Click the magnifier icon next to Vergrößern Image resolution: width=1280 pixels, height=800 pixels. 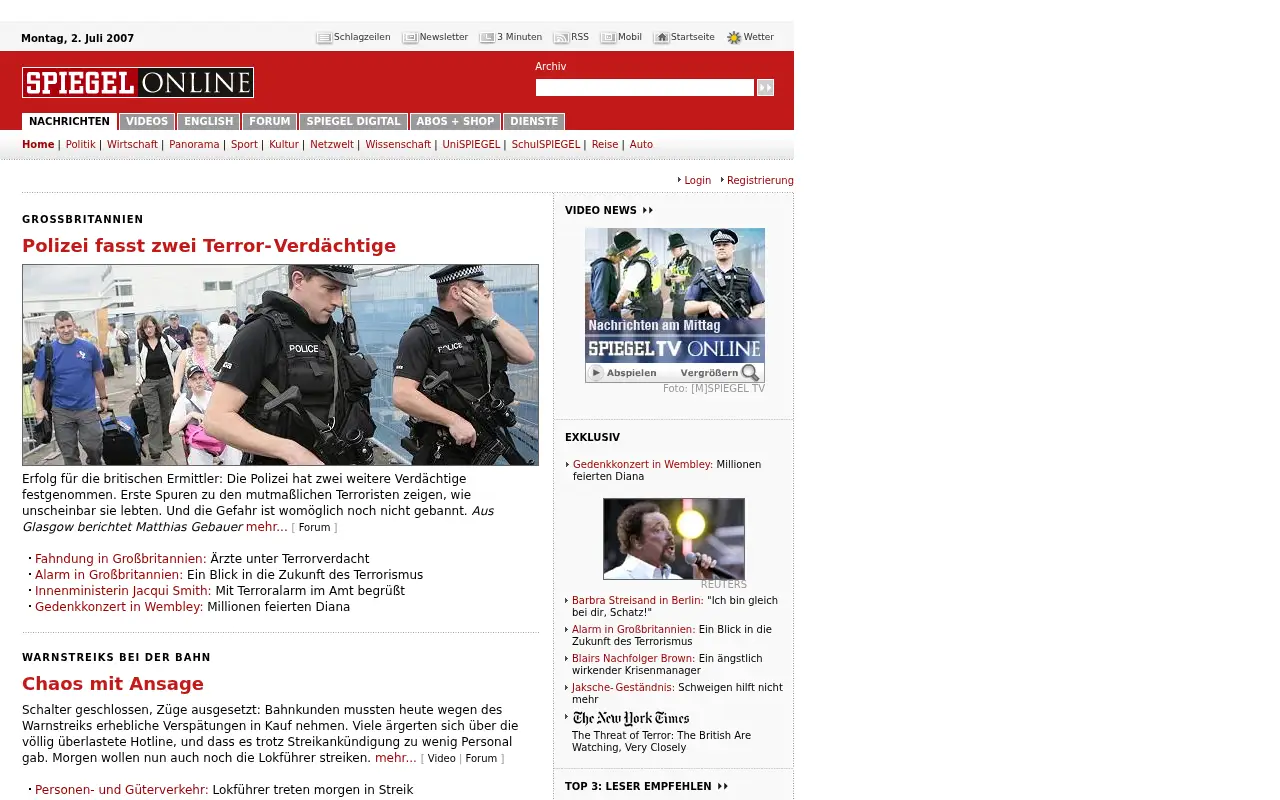[x=750, y=373]
